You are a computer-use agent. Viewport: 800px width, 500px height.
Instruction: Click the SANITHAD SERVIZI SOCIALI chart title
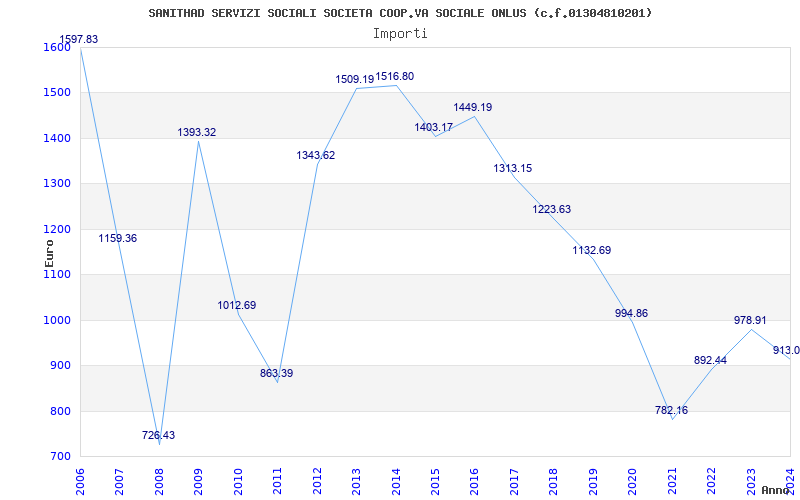pyautogui.click(x=400, y=13)
